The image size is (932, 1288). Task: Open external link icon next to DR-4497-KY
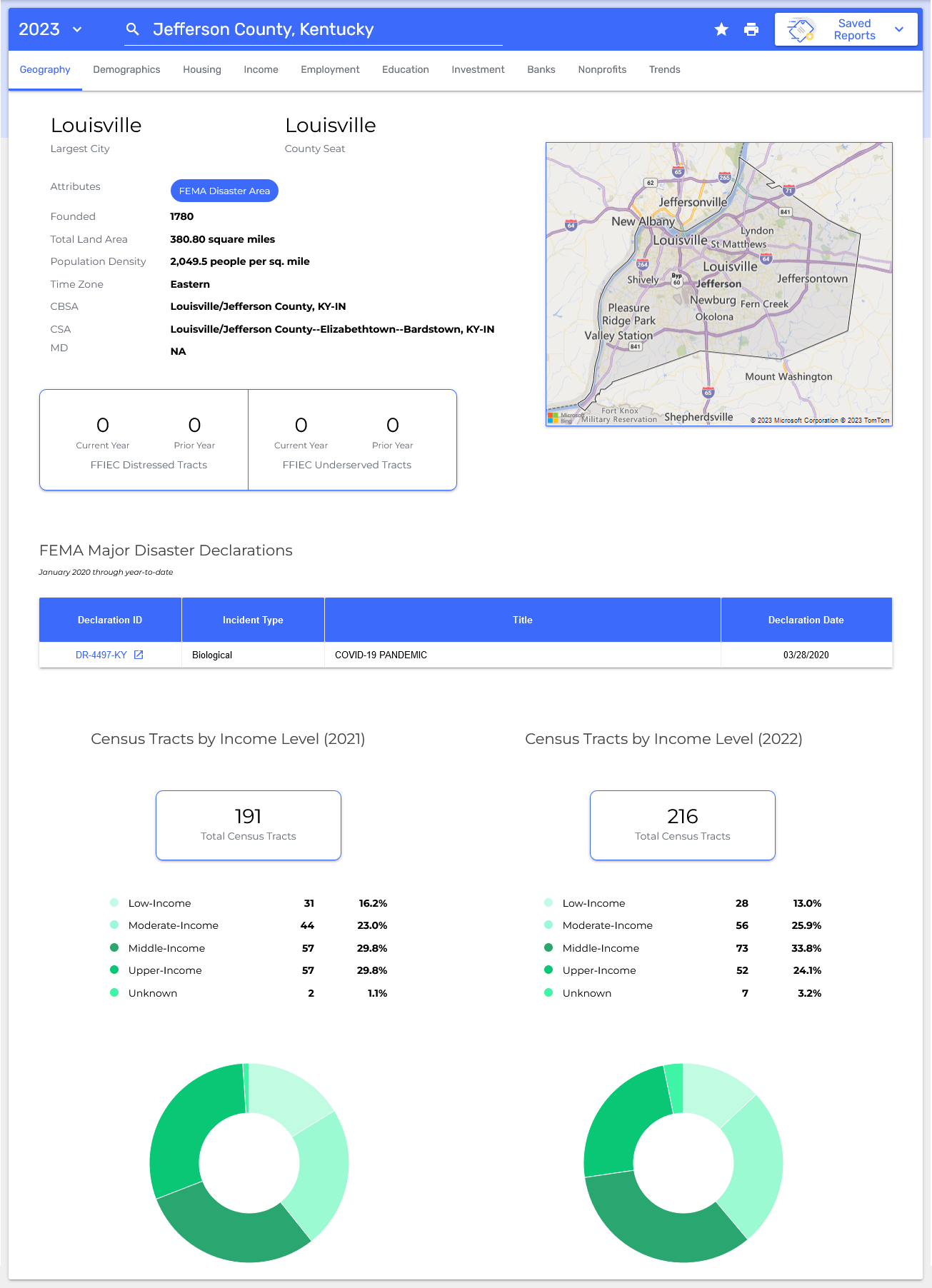[x=139, y=655]
